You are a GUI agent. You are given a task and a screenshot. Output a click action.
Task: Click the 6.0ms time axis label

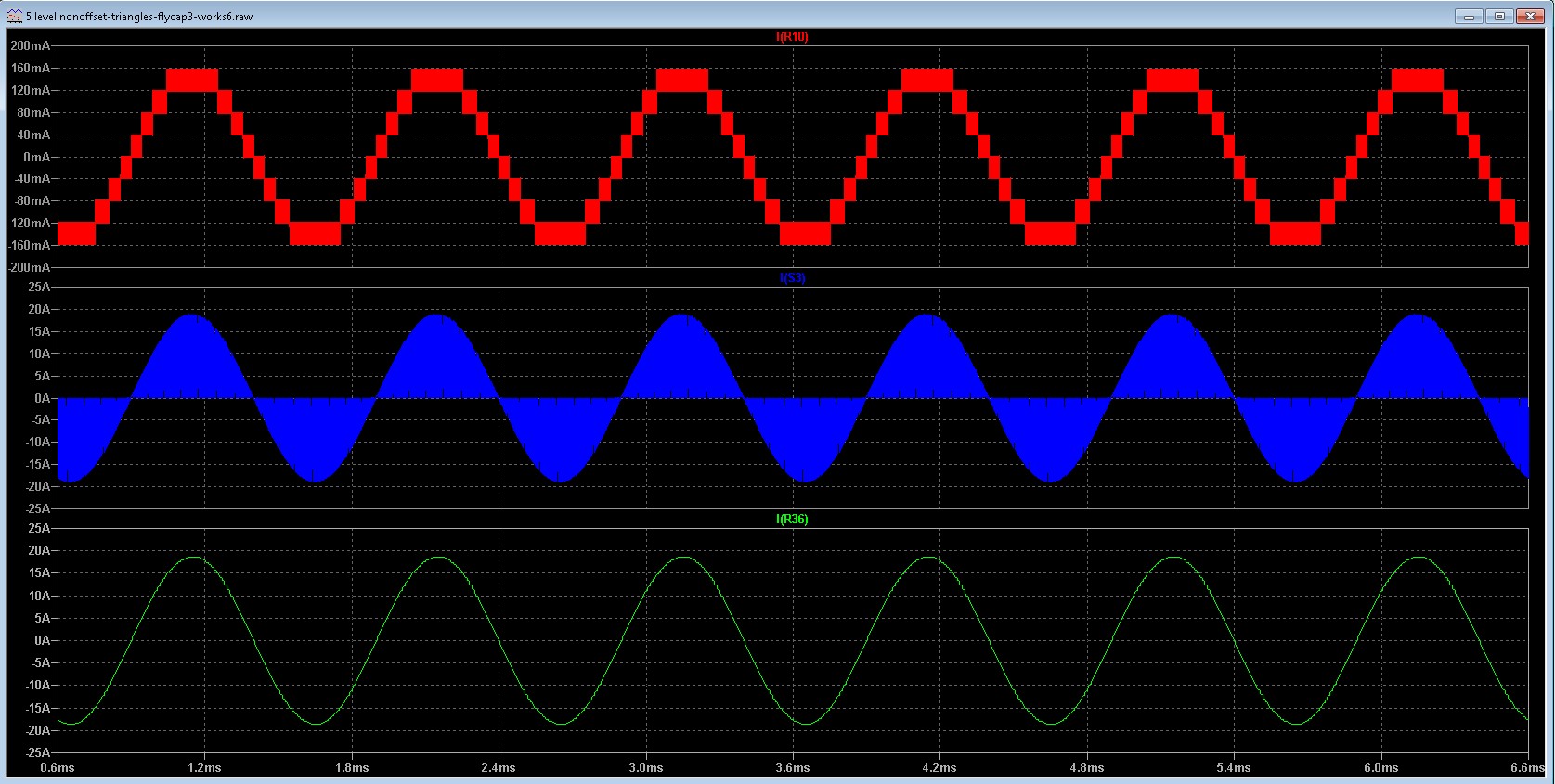[1381, 768]
